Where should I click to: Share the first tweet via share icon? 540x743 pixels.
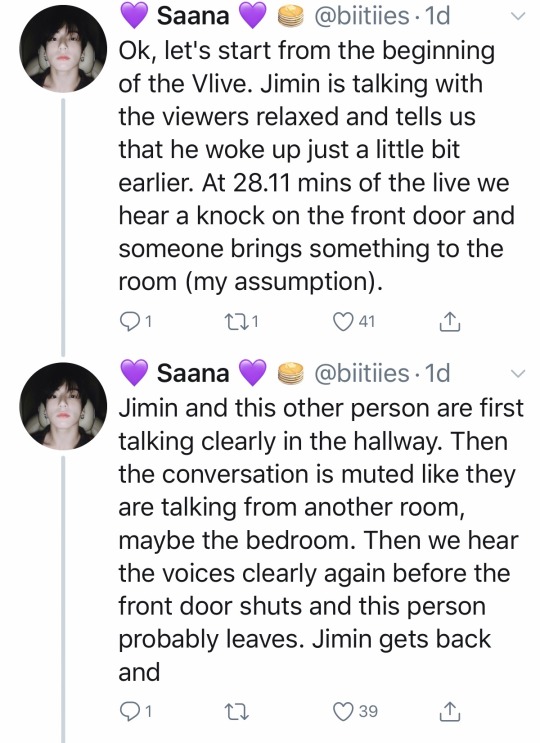coord(449,322)
